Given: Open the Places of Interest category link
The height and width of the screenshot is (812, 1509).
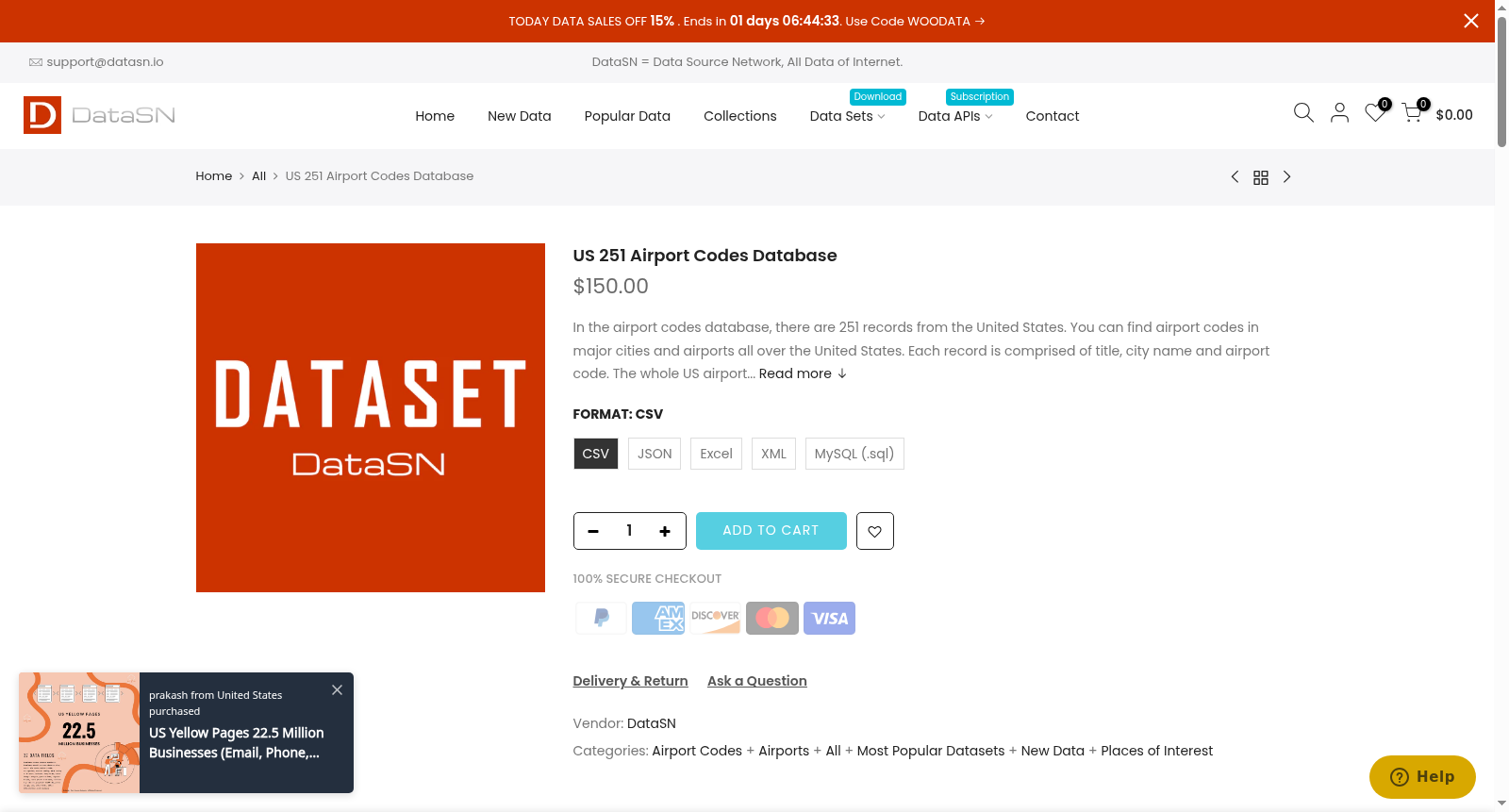Looking at the screenshot, I should (1156, 751).
